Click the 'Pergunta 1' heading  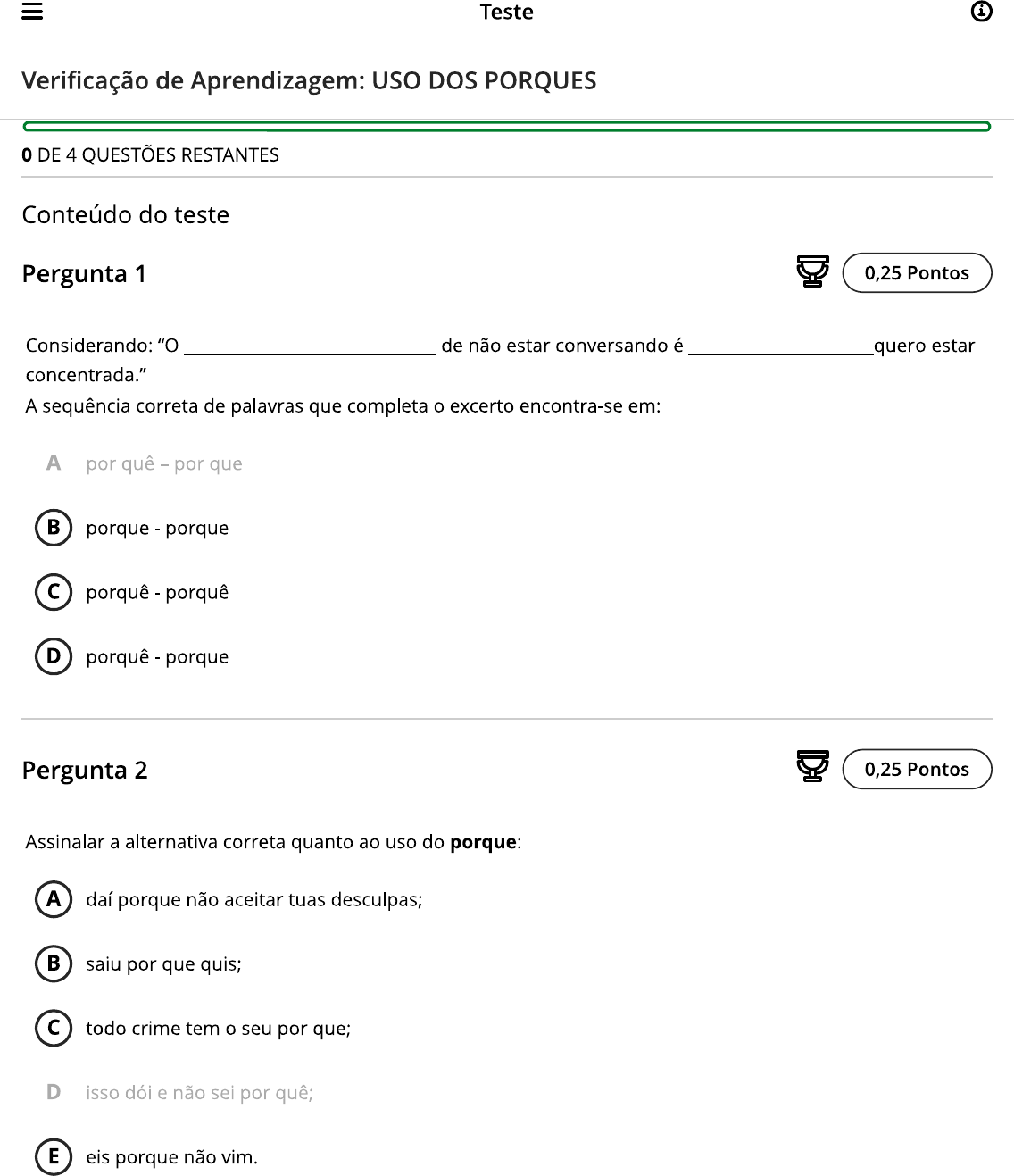click(84, 274)
